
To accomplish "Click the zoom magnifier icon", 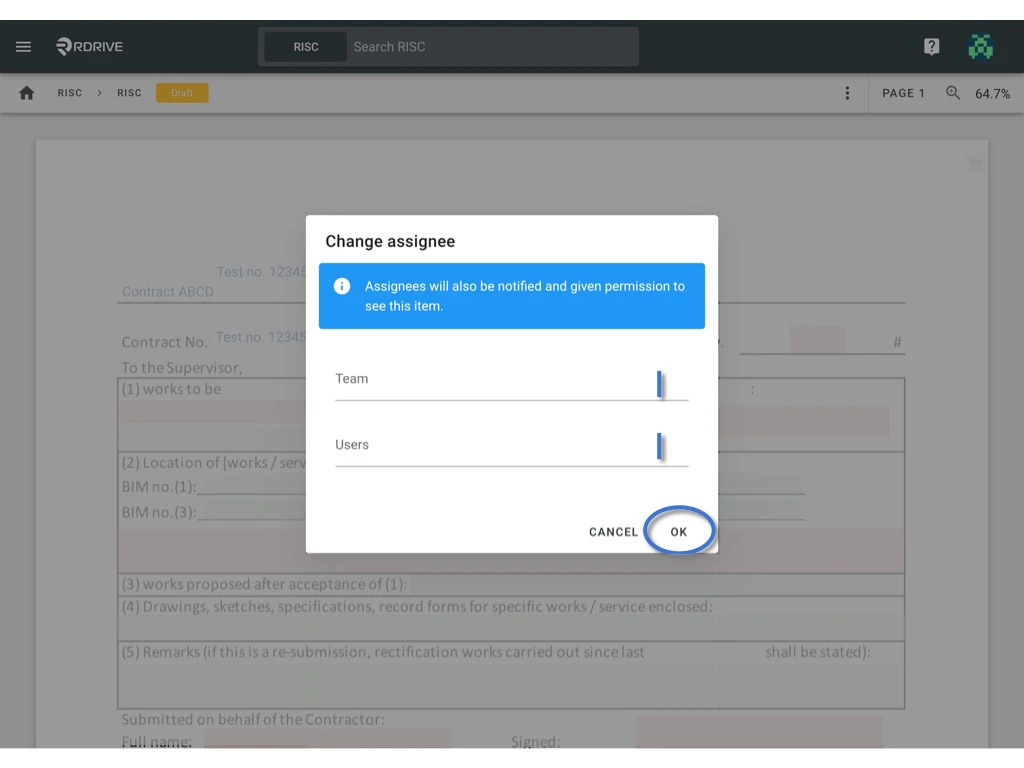I will click(952, 93).
